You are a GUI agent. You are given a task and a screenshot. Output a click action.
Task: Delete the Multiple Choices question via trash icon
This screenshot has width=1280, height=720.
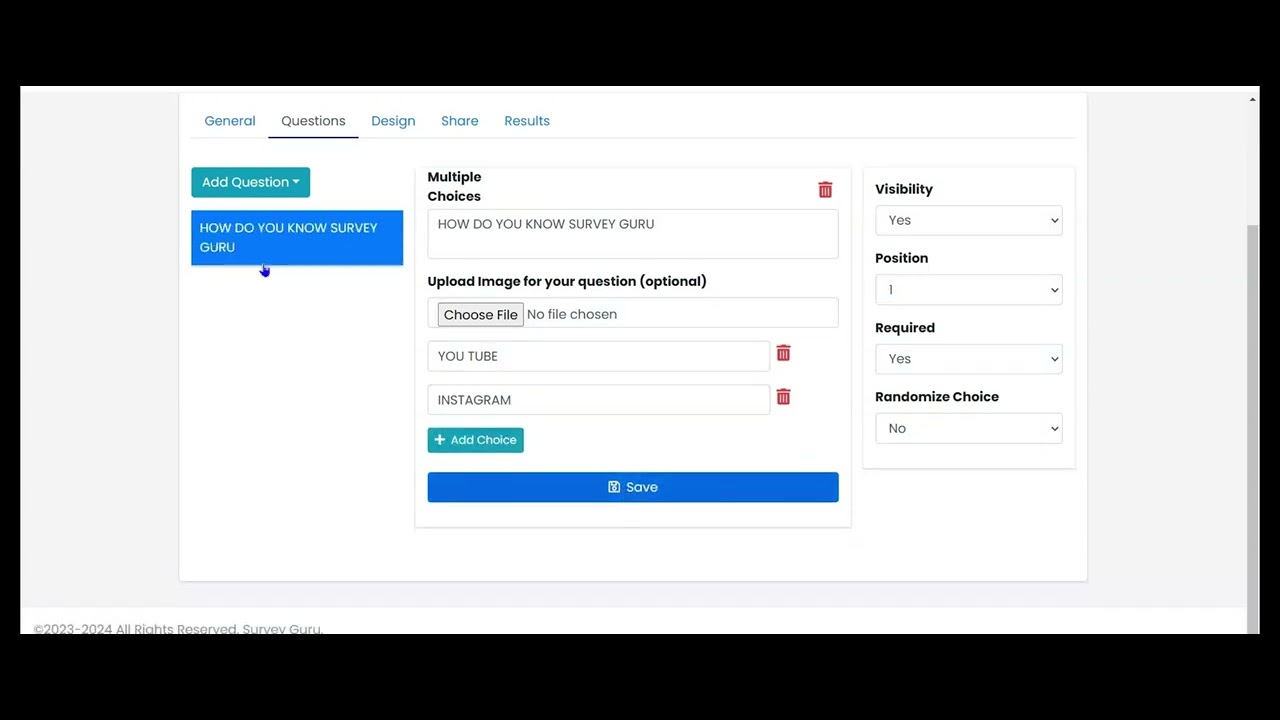(825, 190)
